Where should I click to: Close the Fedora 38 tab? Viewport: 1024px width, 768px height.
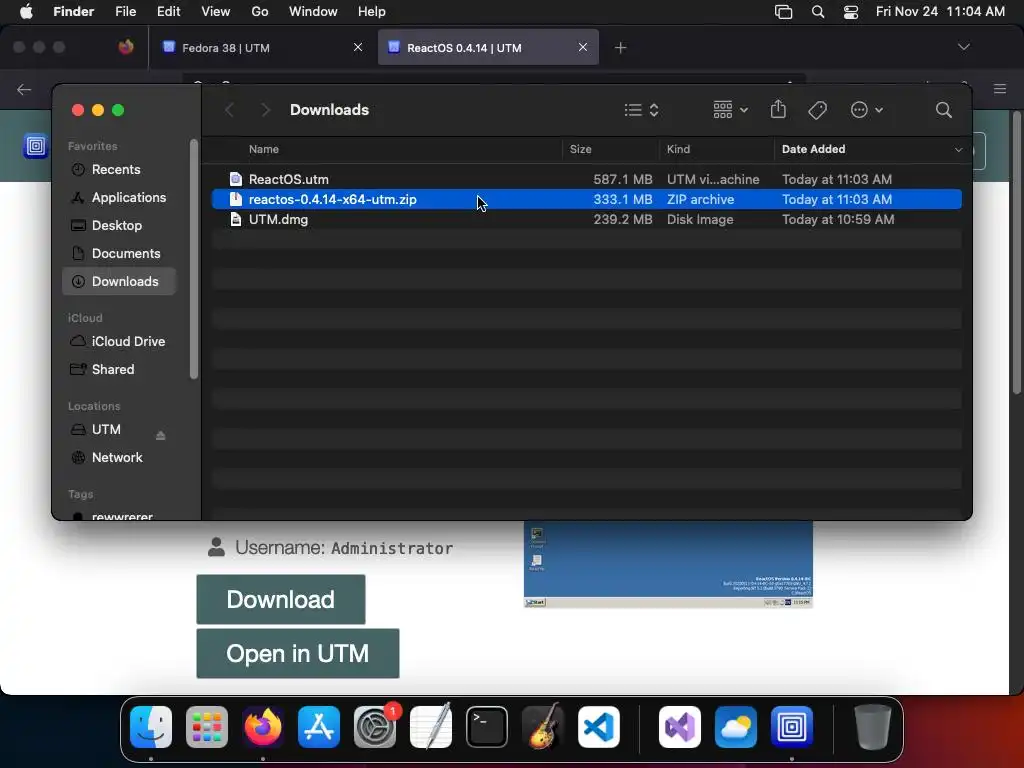358,47
